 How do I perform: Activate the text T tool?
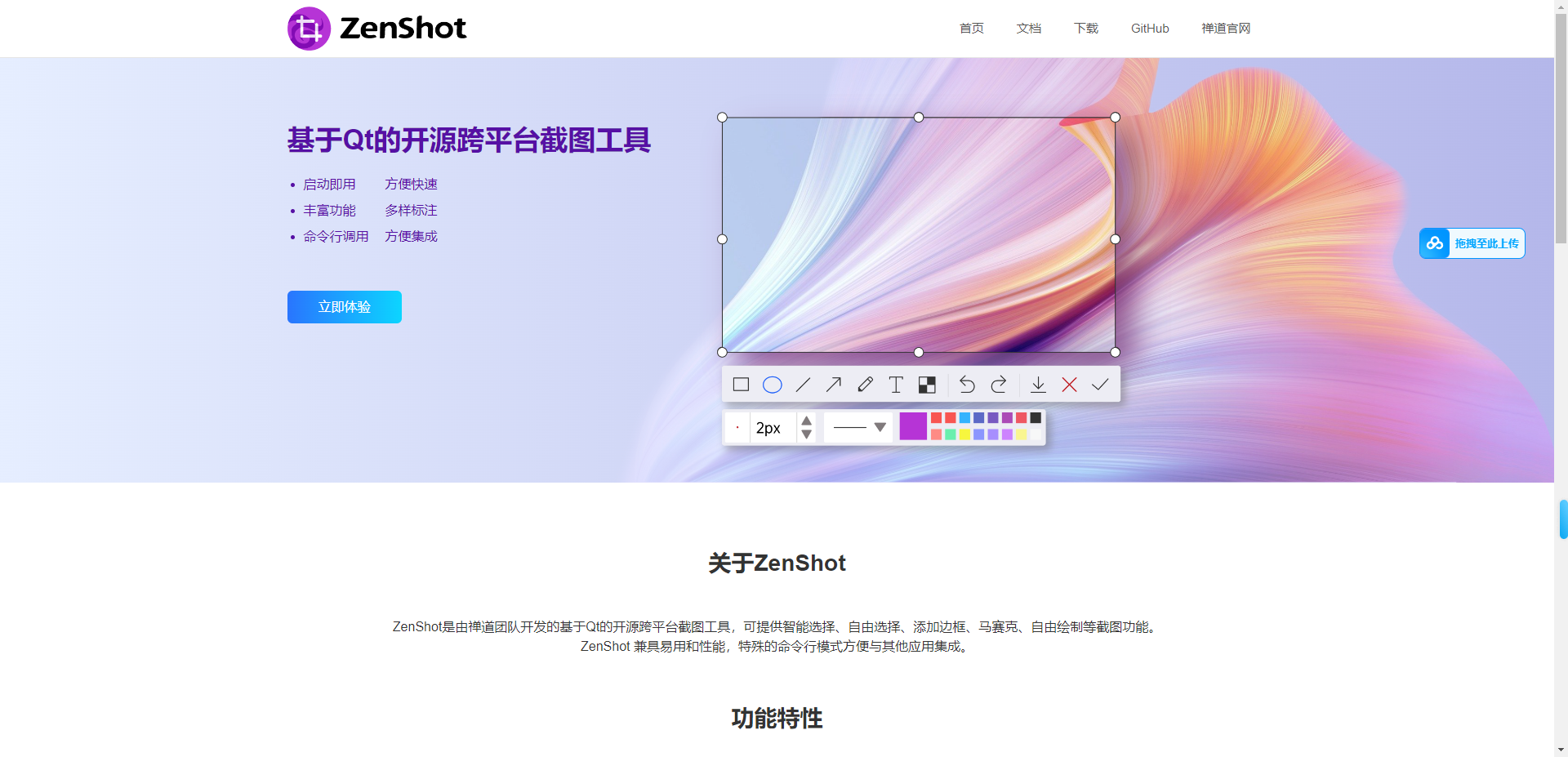(896, 385)
